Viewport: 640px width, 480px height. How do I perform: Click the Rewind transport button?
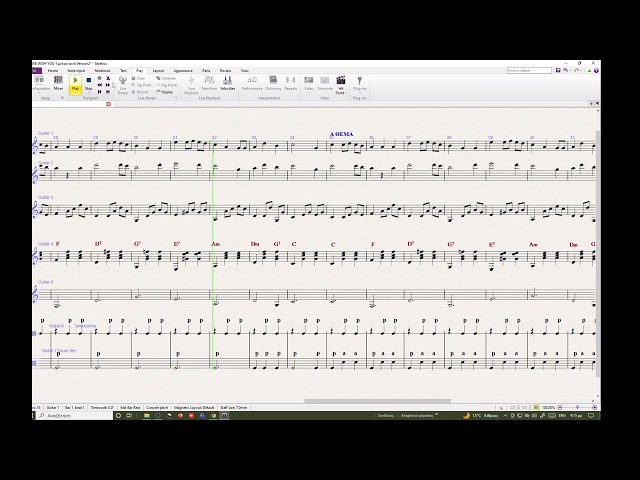100,85
